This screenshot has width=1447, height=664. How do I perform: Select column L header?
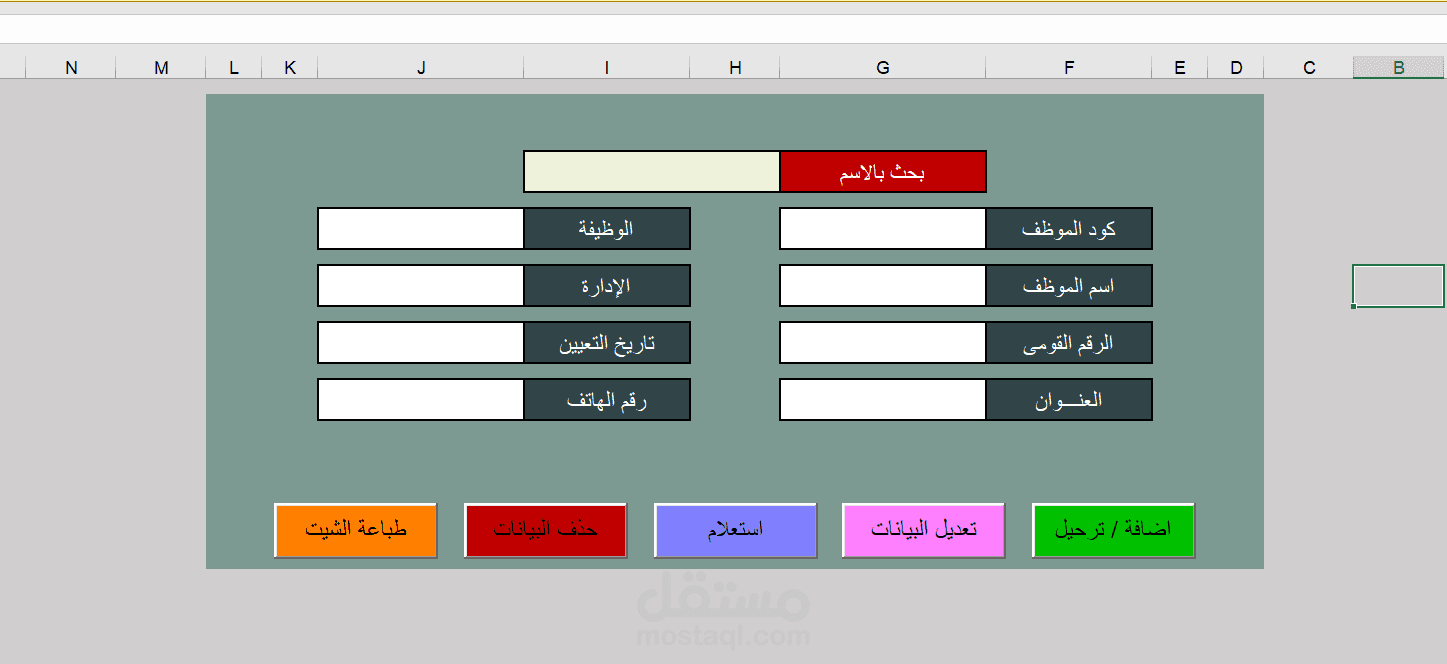click(x=234, y=67)
